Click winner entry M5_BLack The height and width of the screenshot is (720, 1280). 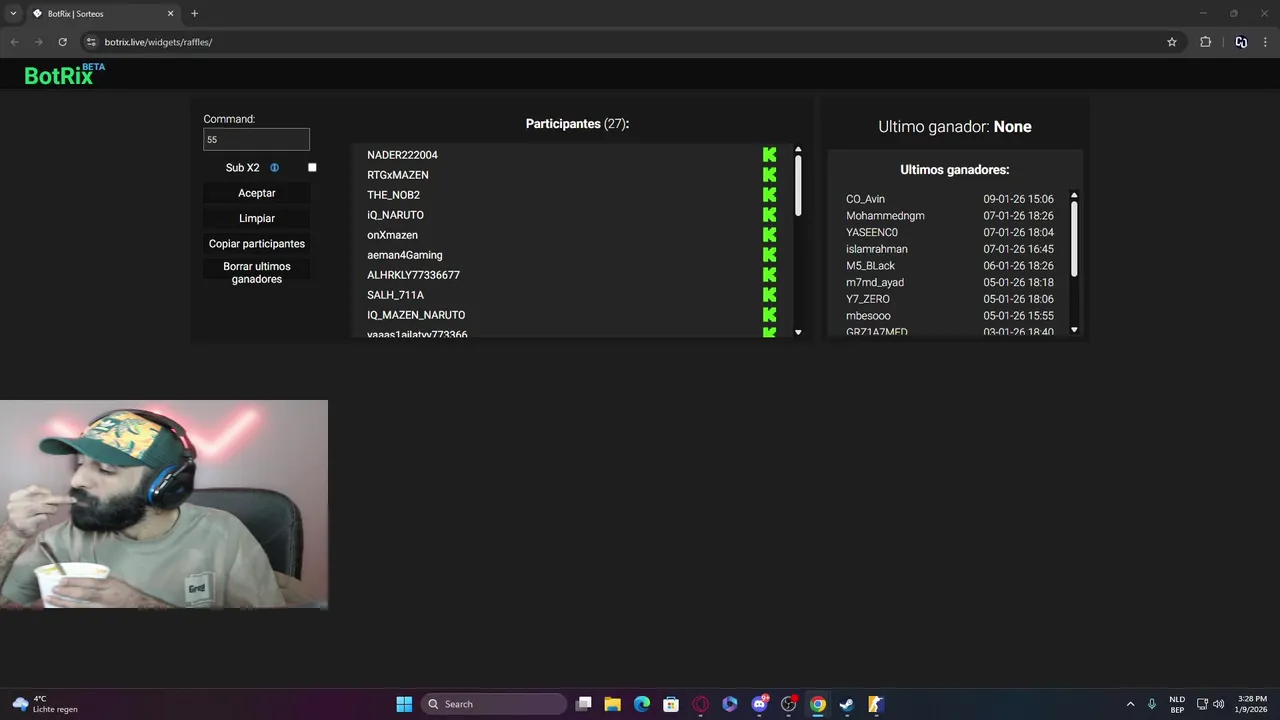(x=870, y=266)
